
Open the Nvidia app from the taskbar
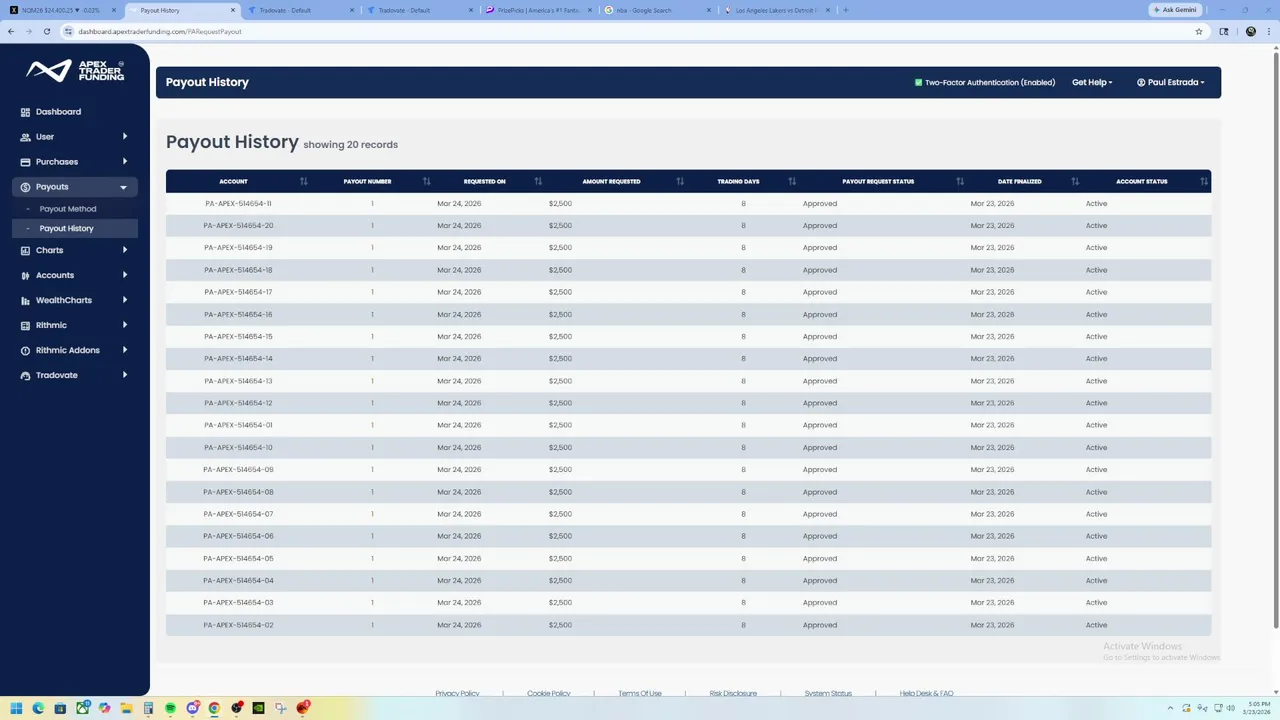[x=258, y=708]
